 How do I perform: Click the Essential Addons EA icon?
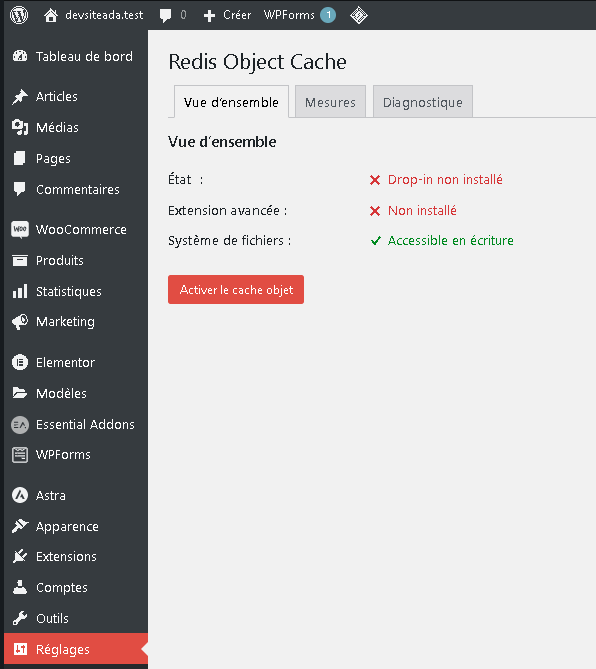coord(20,425)
